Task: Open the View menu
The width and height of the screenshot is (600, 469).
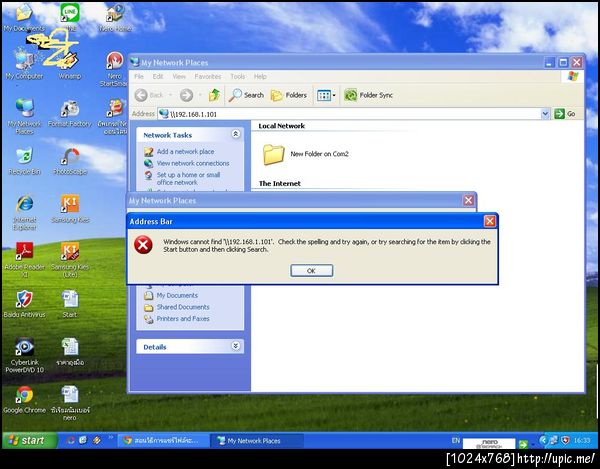Action: coord(179,77)
